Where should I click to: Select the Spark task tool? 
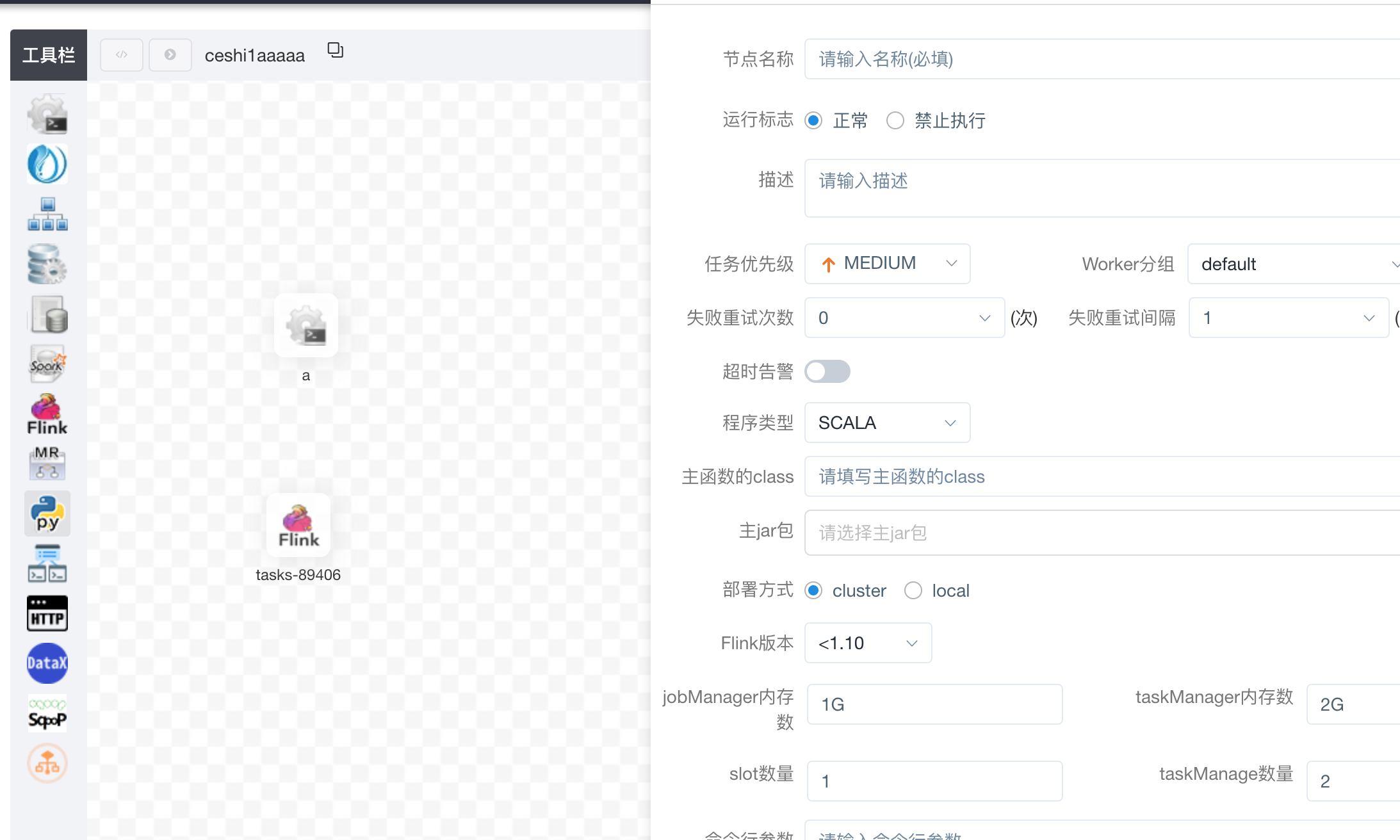[47, 364]
